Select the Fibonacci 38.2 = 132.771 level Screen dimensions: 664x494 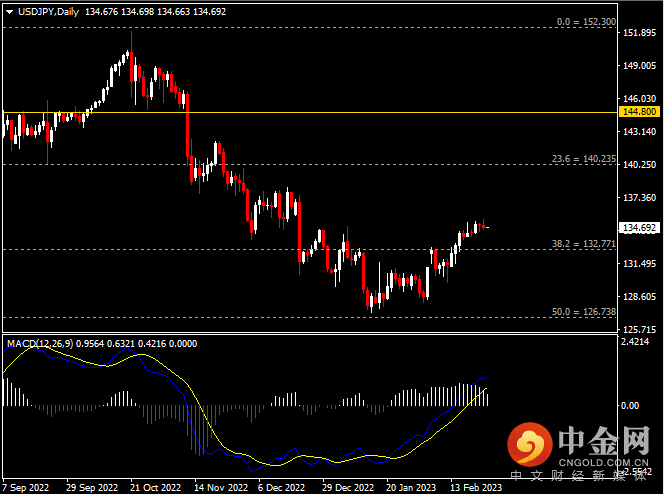pos(584,243)
